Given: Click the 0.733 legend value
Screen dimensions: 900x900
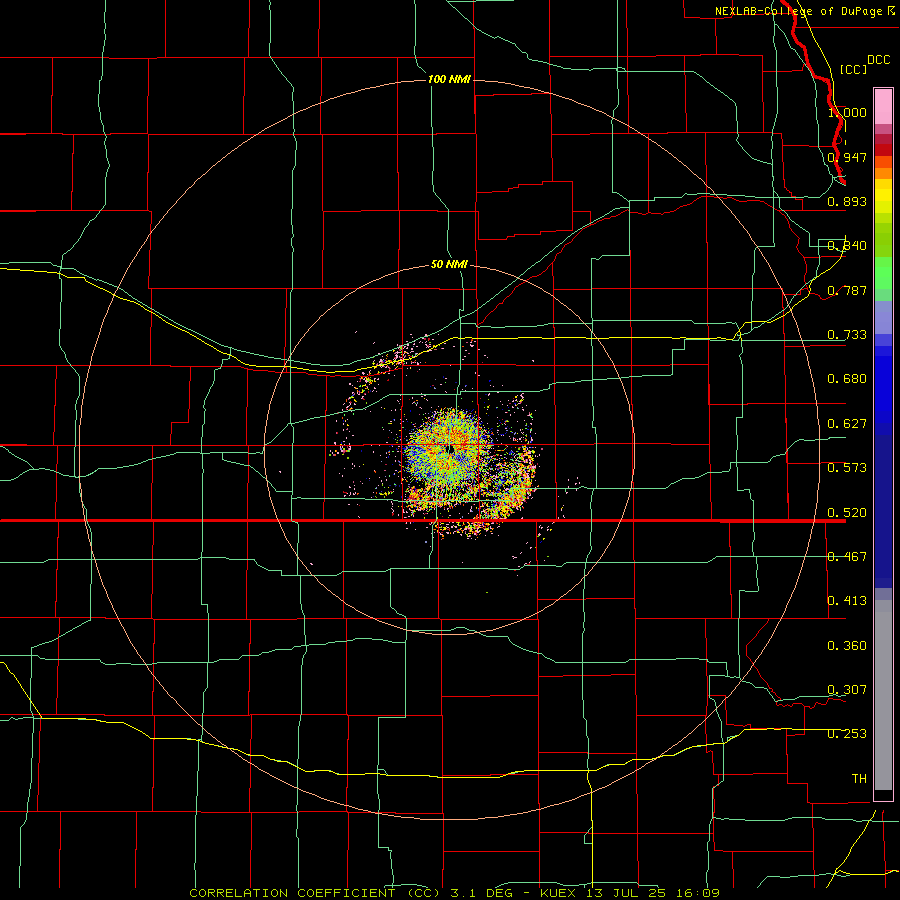Looking at the screenshot, I should [847, 335].
